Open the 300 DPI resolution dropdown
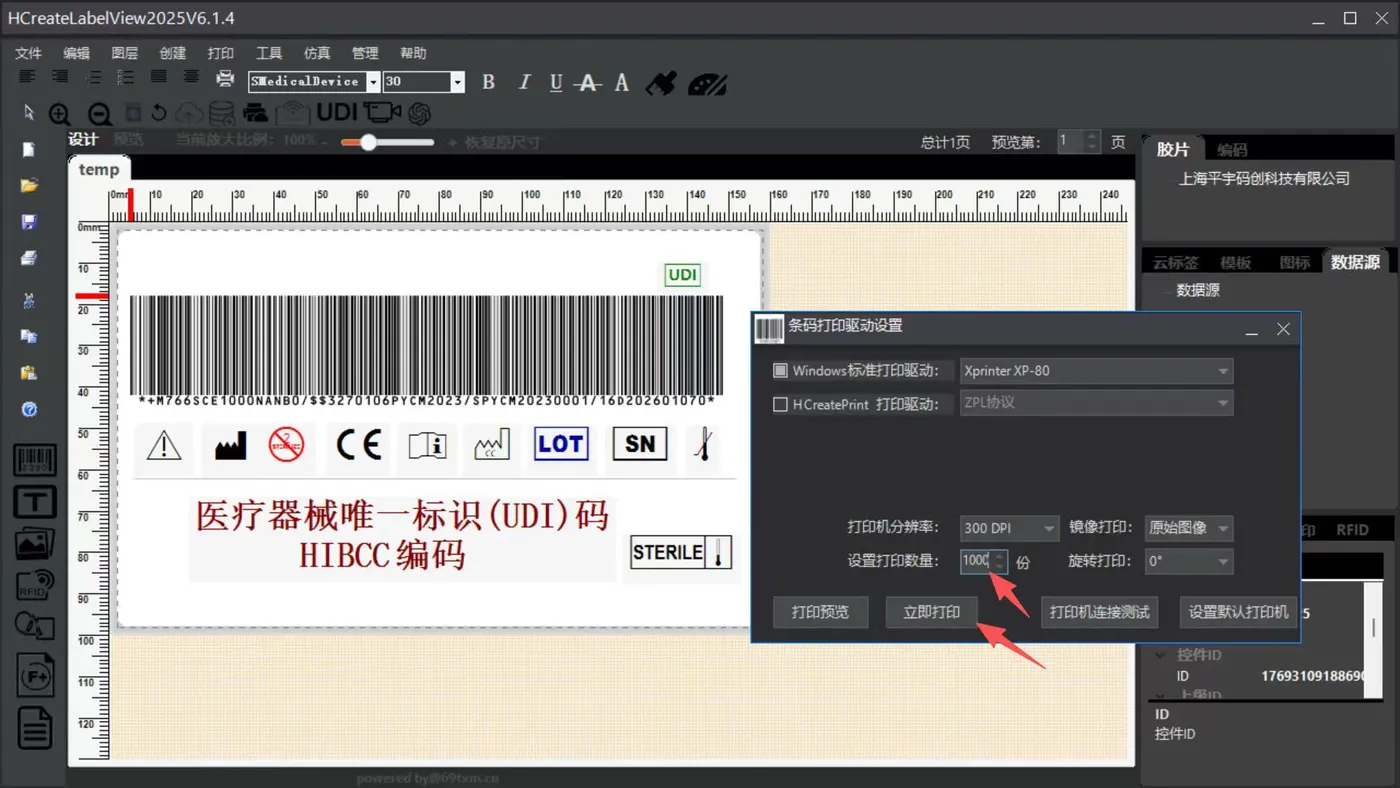This screenshot has height=788, width=1400. (x=1008, y=528)
